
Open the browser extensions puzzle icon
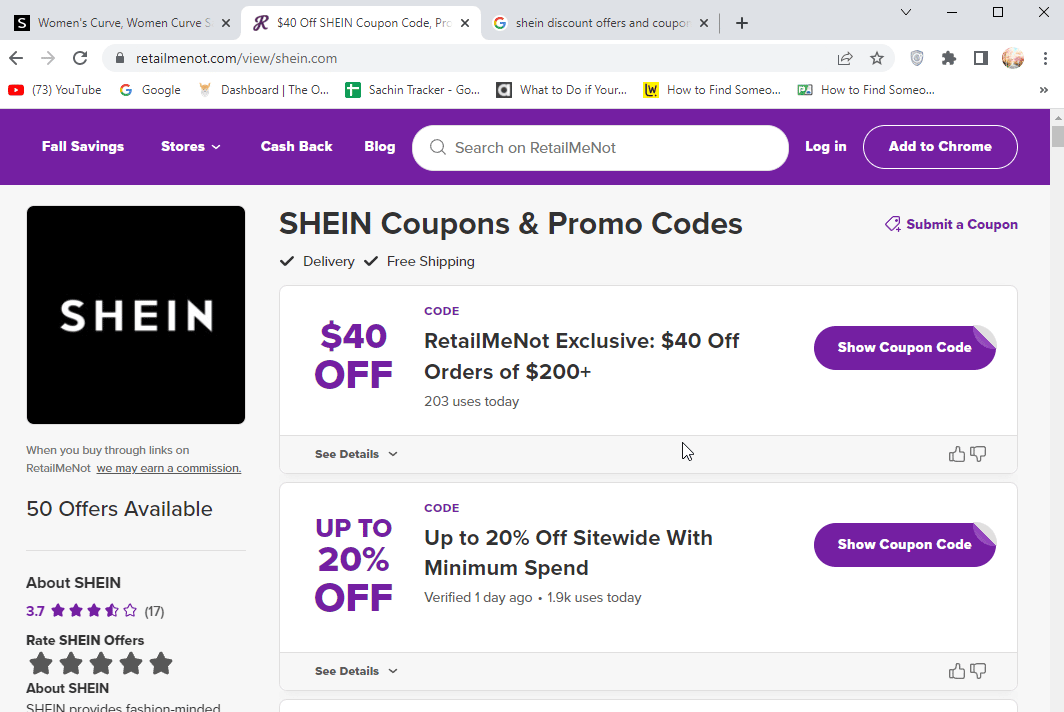(949, 58)
